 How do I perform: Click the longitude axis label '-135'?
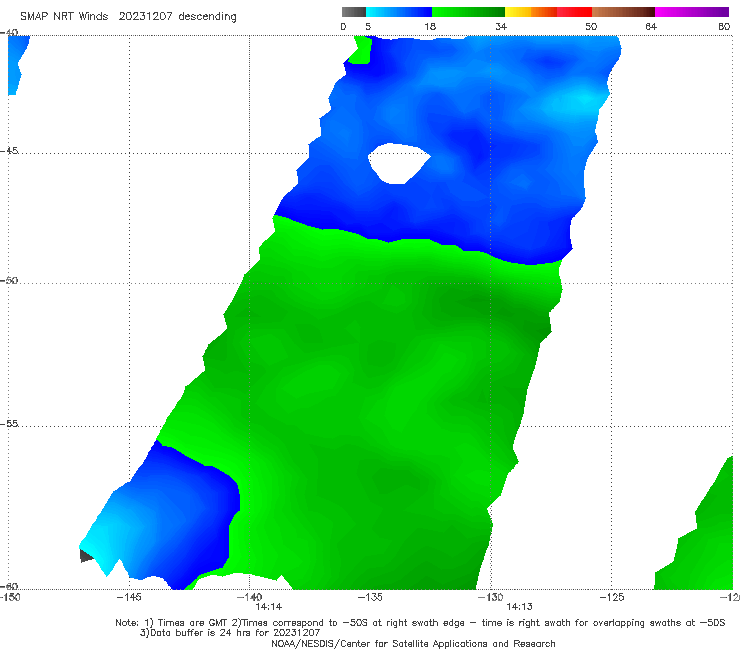click(370, 598)
